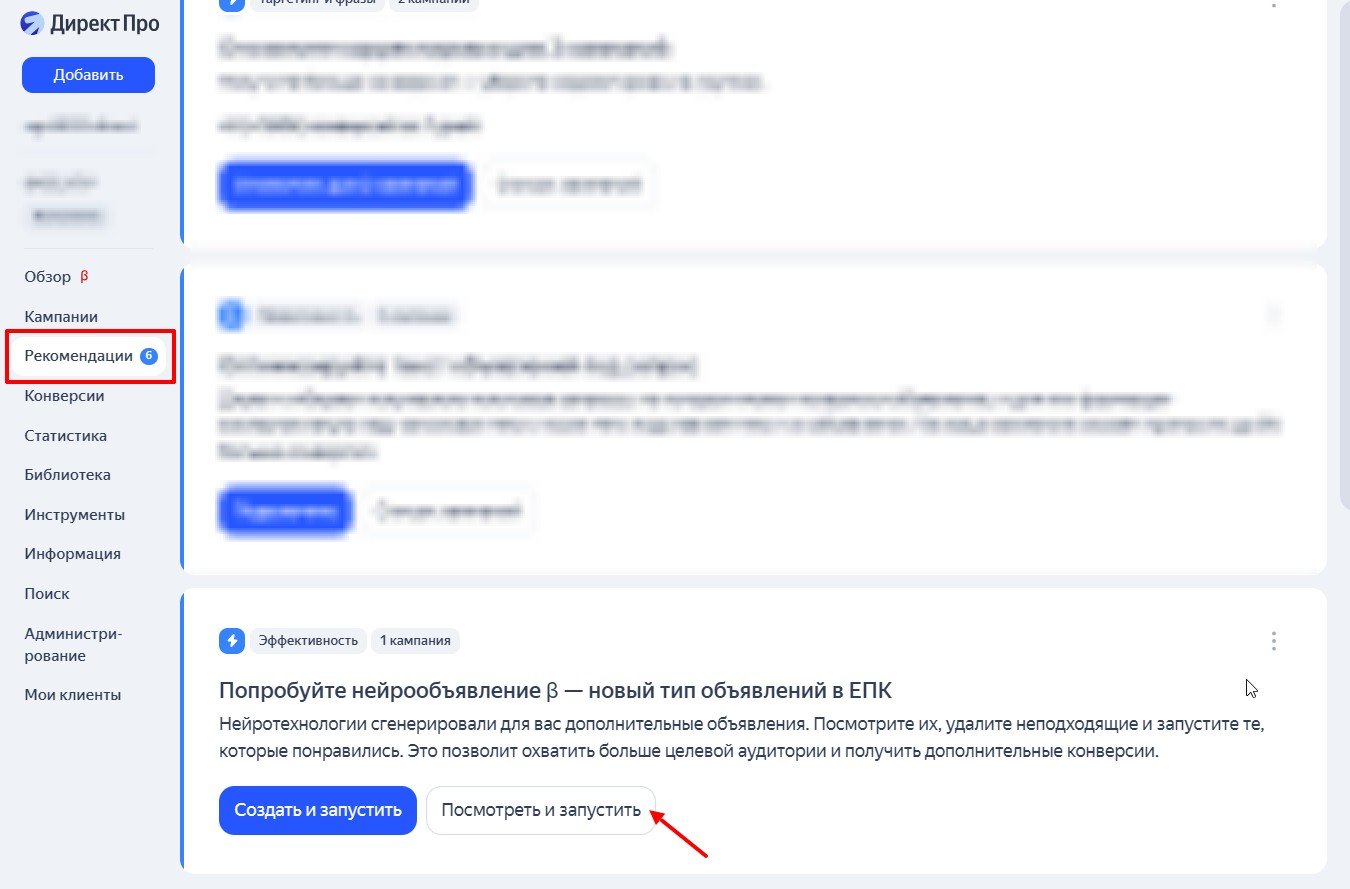Image resolution: width=1350 pixels, height=889 pixels.
Task: Open three-dots menu on нейрообъявление card
Action: (x=1273, y=640)
